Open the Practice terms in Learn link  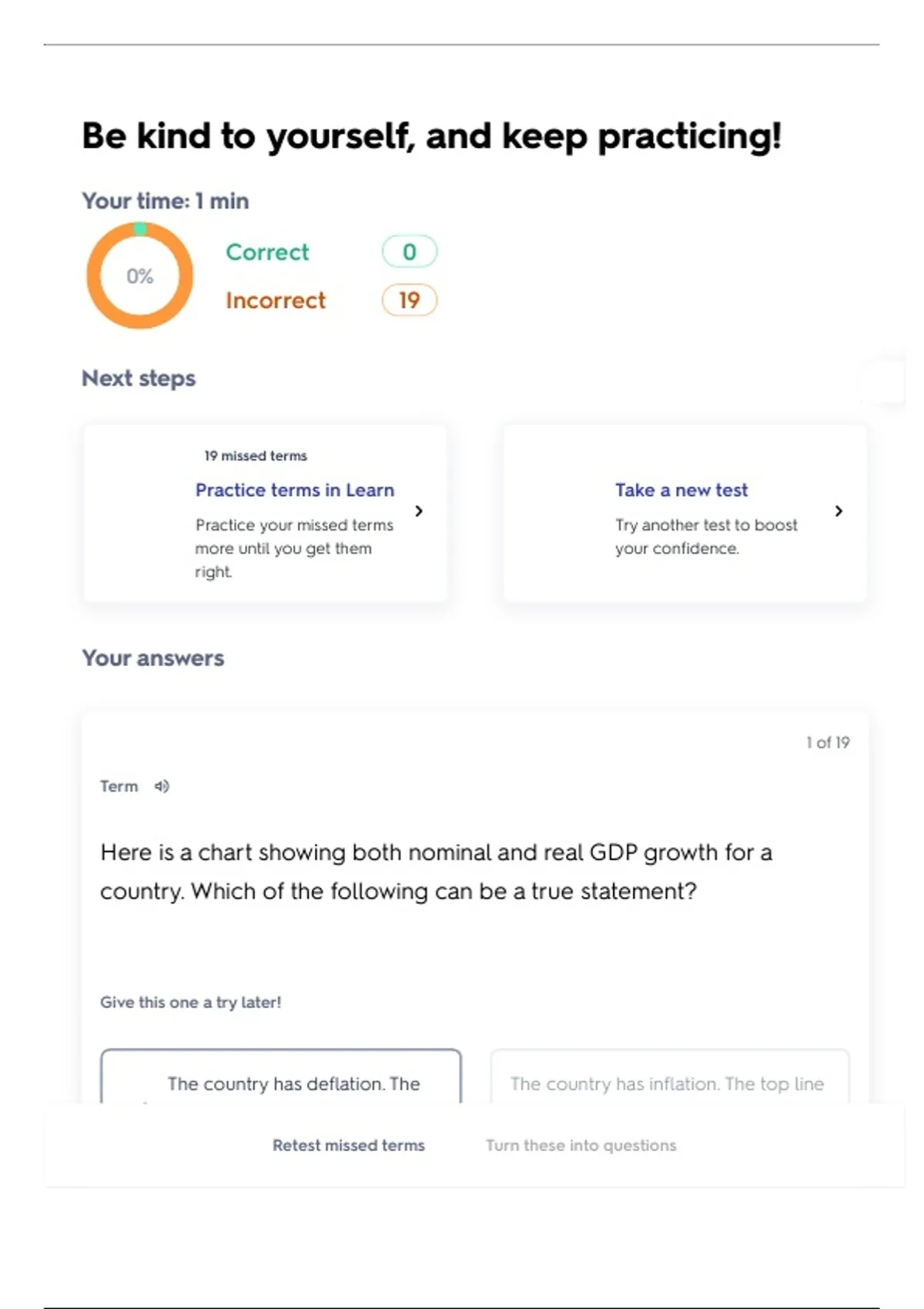click(294, 490)
